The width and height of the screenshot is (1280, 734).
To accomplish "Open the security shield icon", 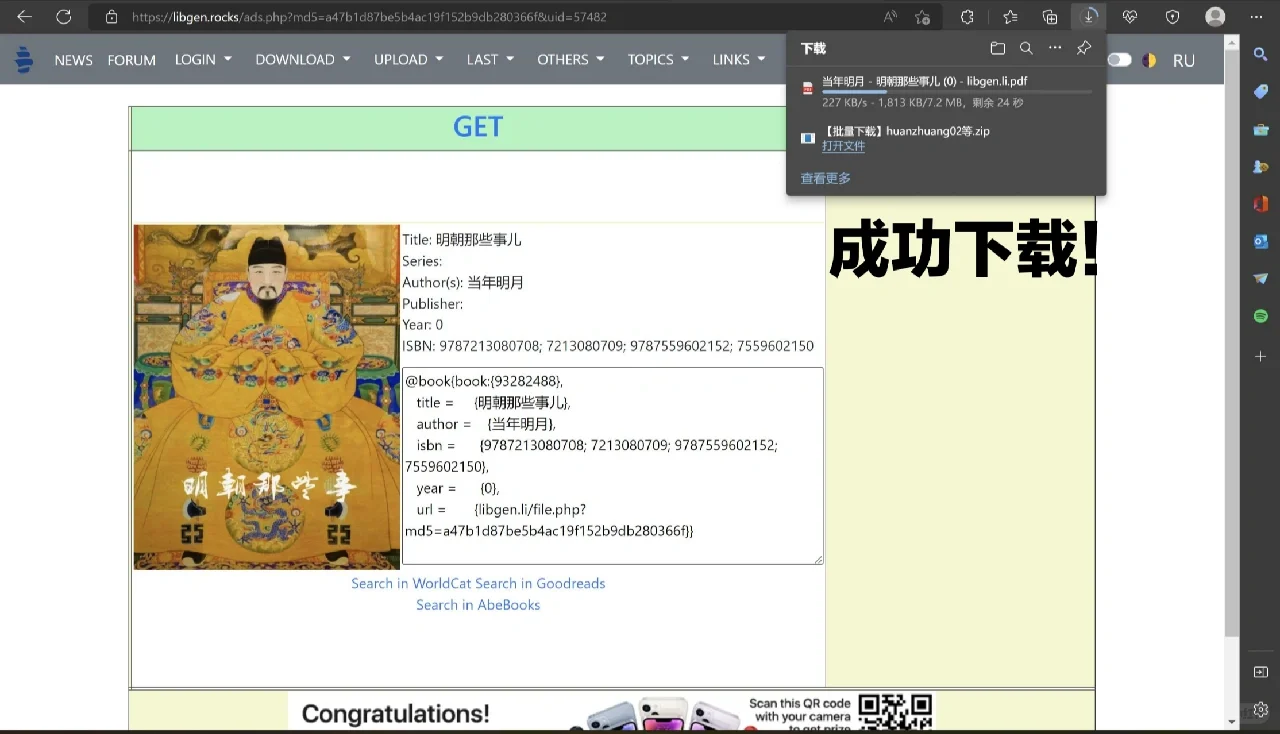I will pos(1172,17).
